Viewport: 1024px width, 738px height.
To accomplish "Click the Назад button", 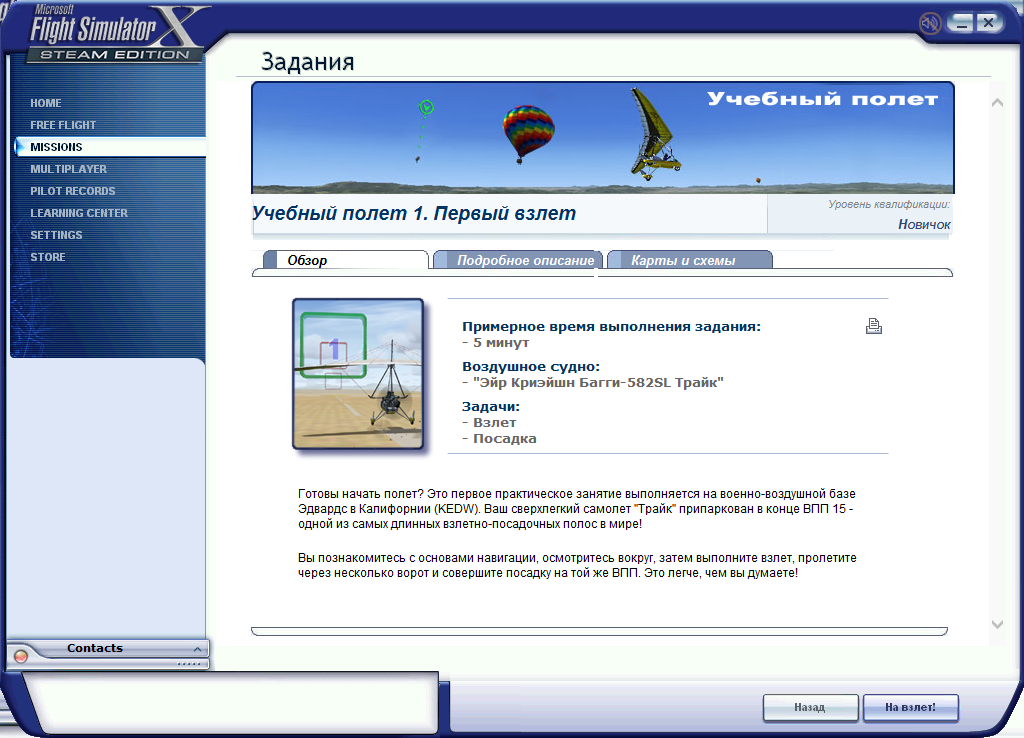I will click(810, 707).
